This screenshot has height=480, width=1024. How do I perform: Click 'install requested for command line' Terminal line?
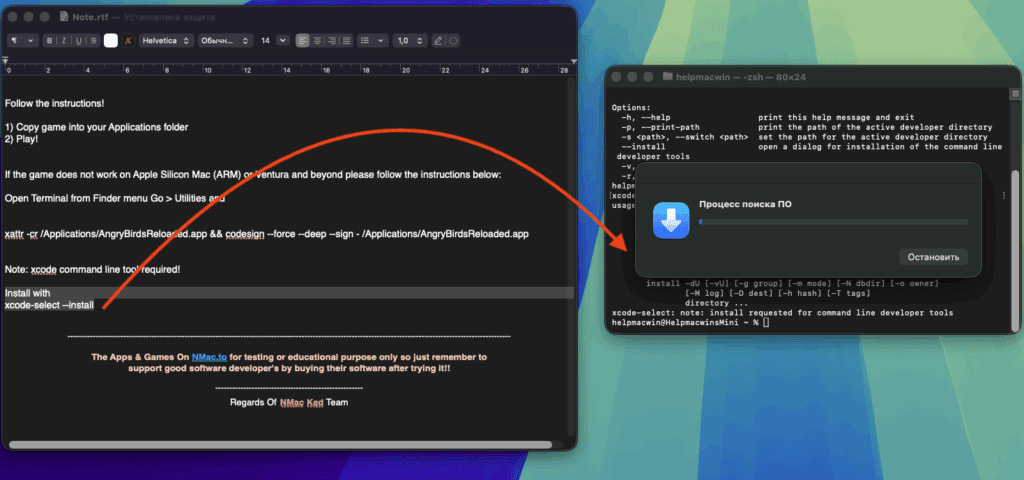[782, 313]
